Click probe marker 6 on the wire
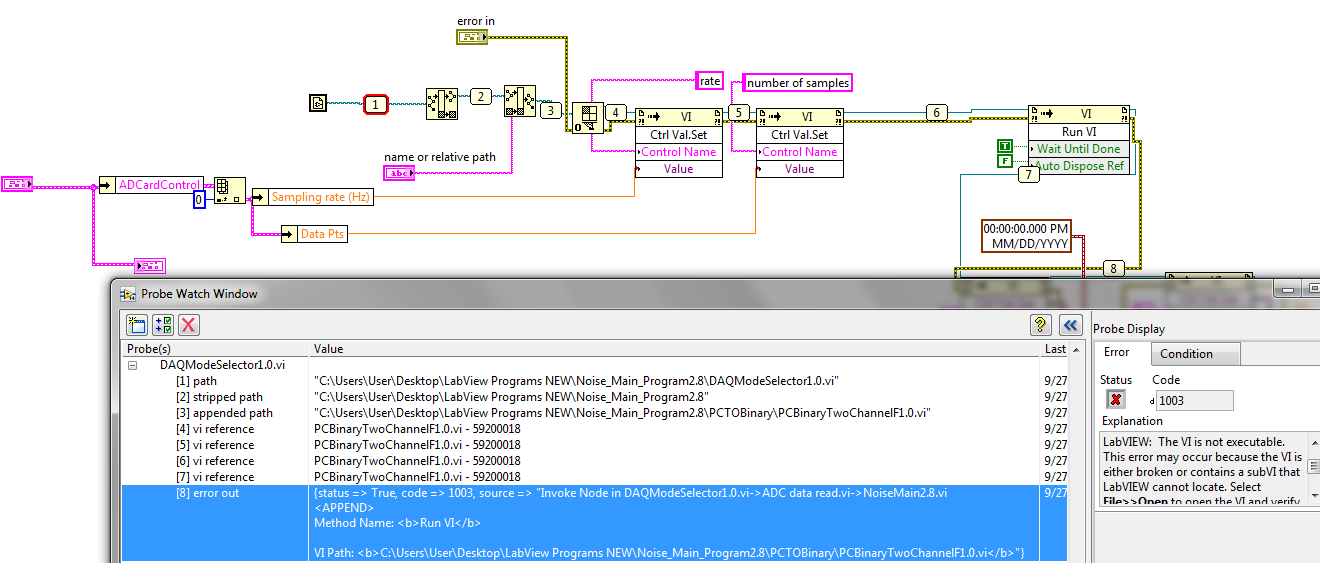This screenshot has height=563, width=1320. (936, 112)
